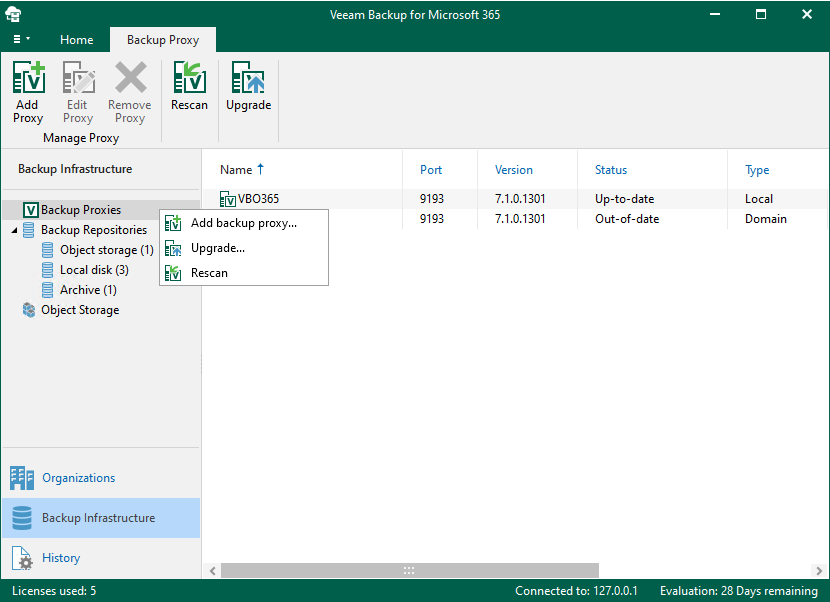Viewport: 830px width, 602px height.
Task: Sort proxies by Status column
Action: [611, 170]
